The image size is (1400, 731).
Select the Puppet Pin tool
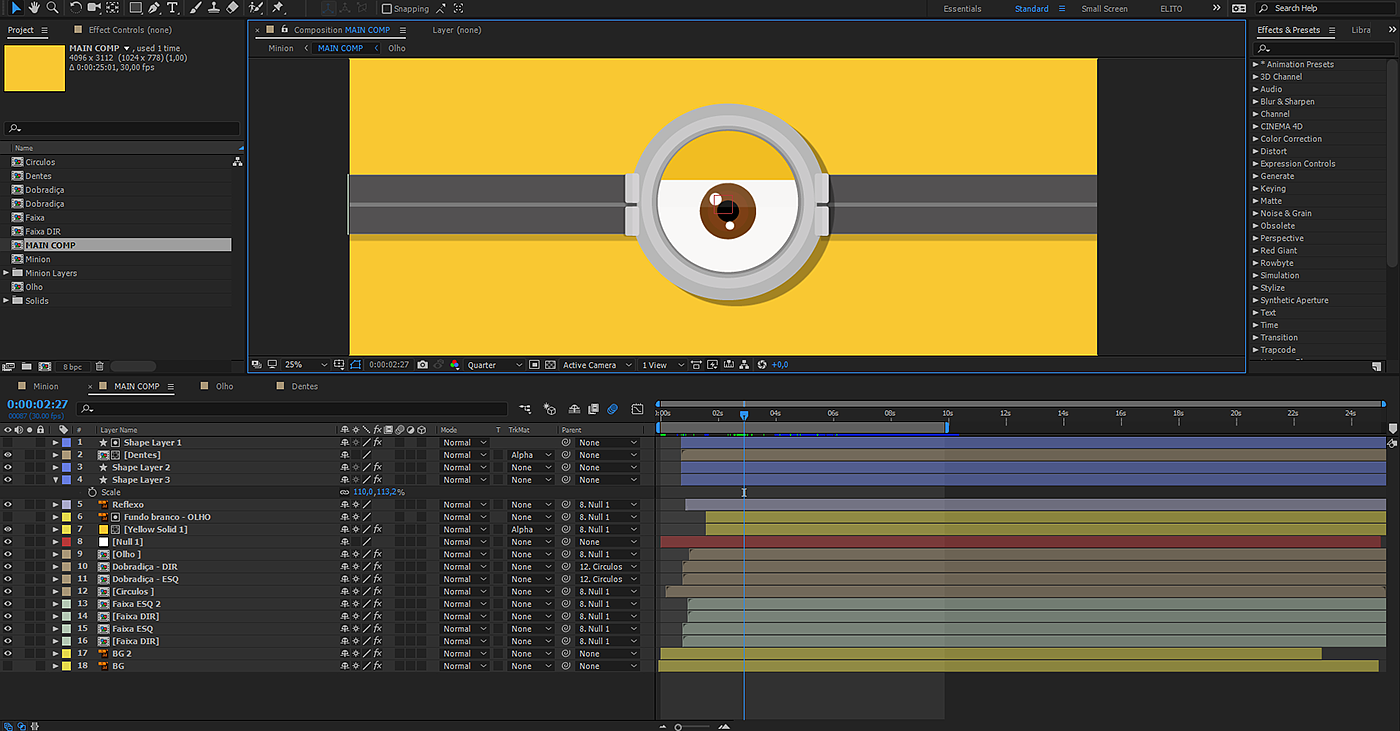pos(278,8)
